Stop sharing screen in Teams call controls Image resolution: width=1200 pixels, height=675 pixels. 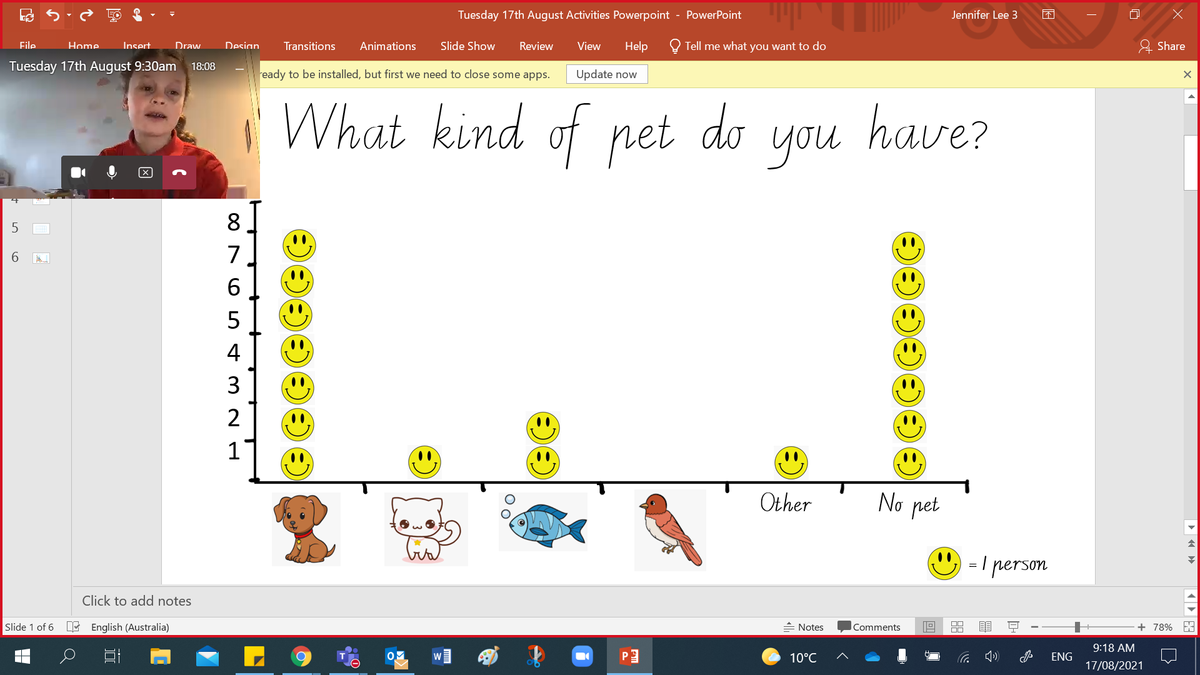[x=145, y=173]
